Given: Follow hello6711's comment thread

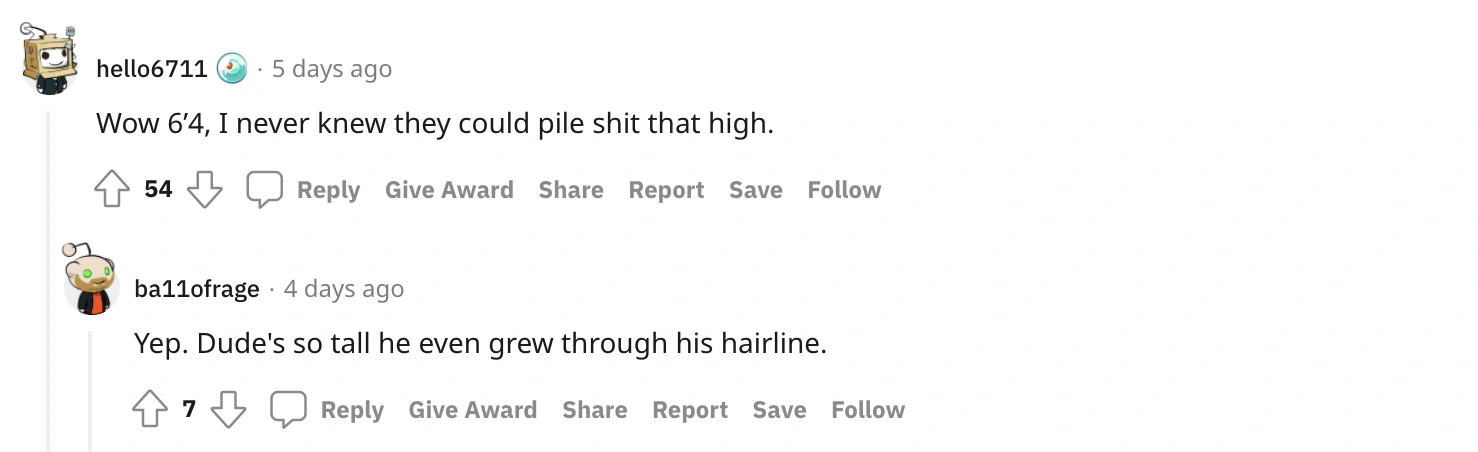Looking at the screenshot, I should click(x=844, y=190).
